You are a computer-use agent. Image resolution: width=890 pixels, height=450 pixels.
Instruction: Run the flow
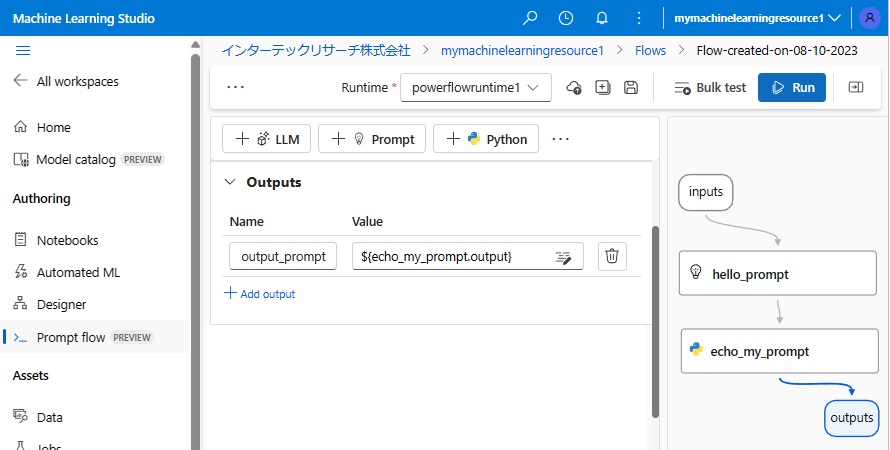pyautogui.click(x=792, y=87)
